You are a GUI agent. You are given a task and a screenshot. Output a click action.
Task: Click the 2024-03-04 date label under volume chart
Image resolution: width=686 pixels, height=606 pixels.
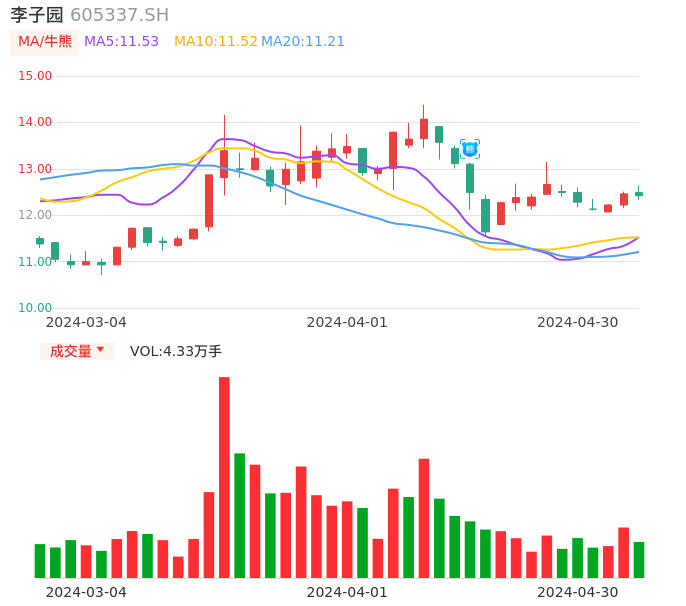[86, 592]
